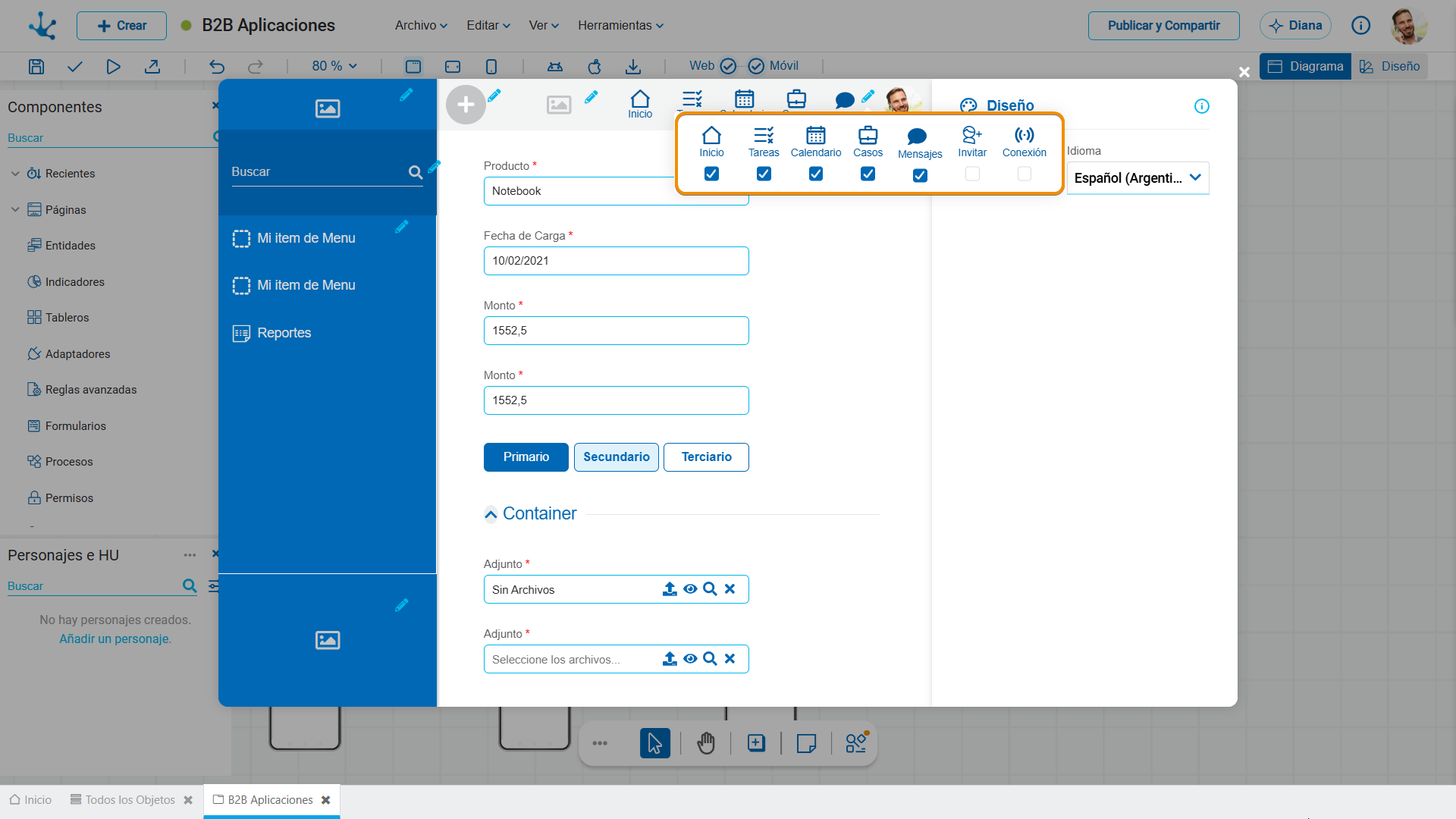Collapse the Recientes tree node
This screenshot has width=1456, height=819.
pos(15,174)
